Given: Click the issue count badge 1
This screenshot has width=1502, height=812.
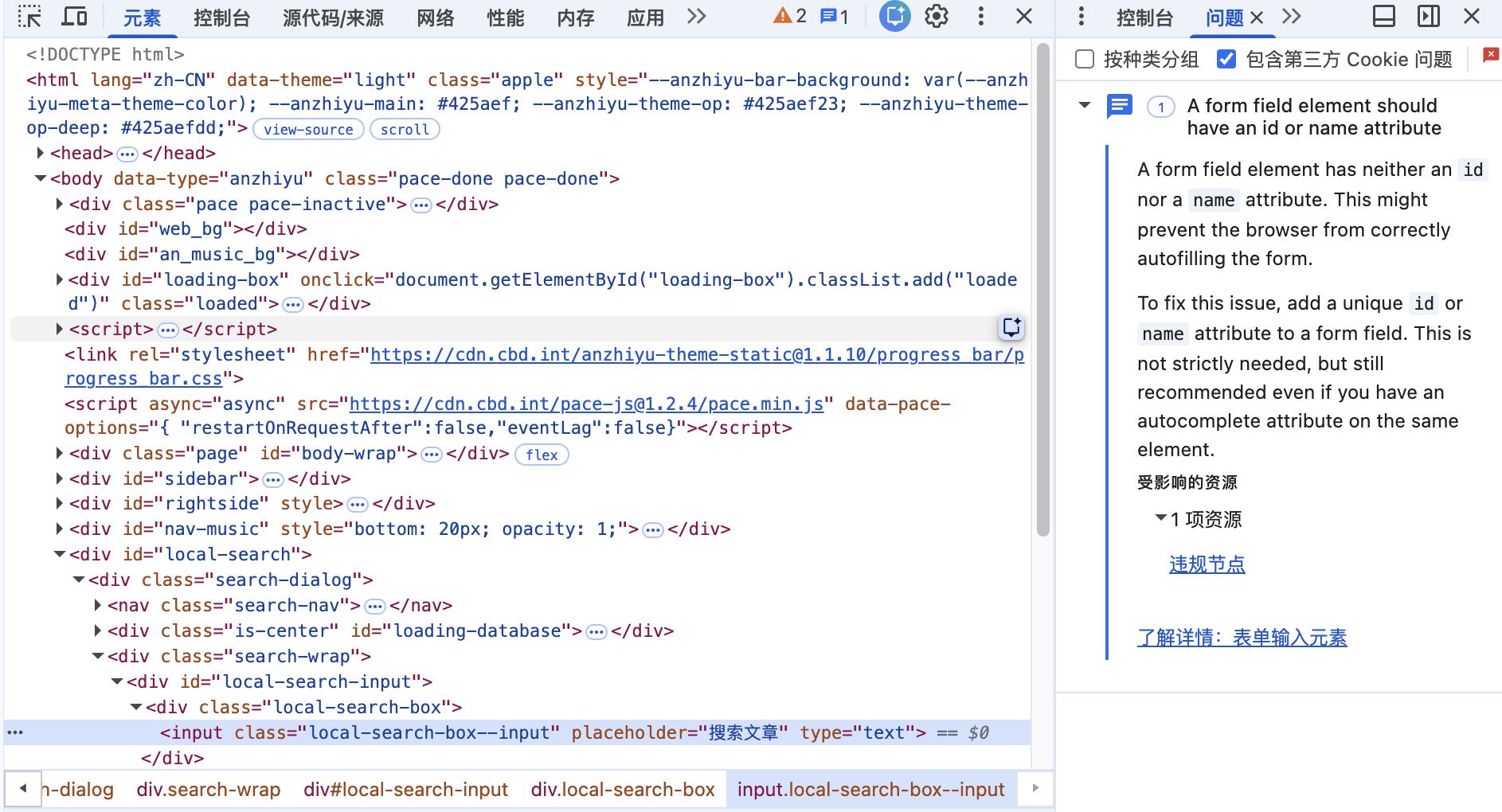Looking at the screenshot, I should (1161, 107).
